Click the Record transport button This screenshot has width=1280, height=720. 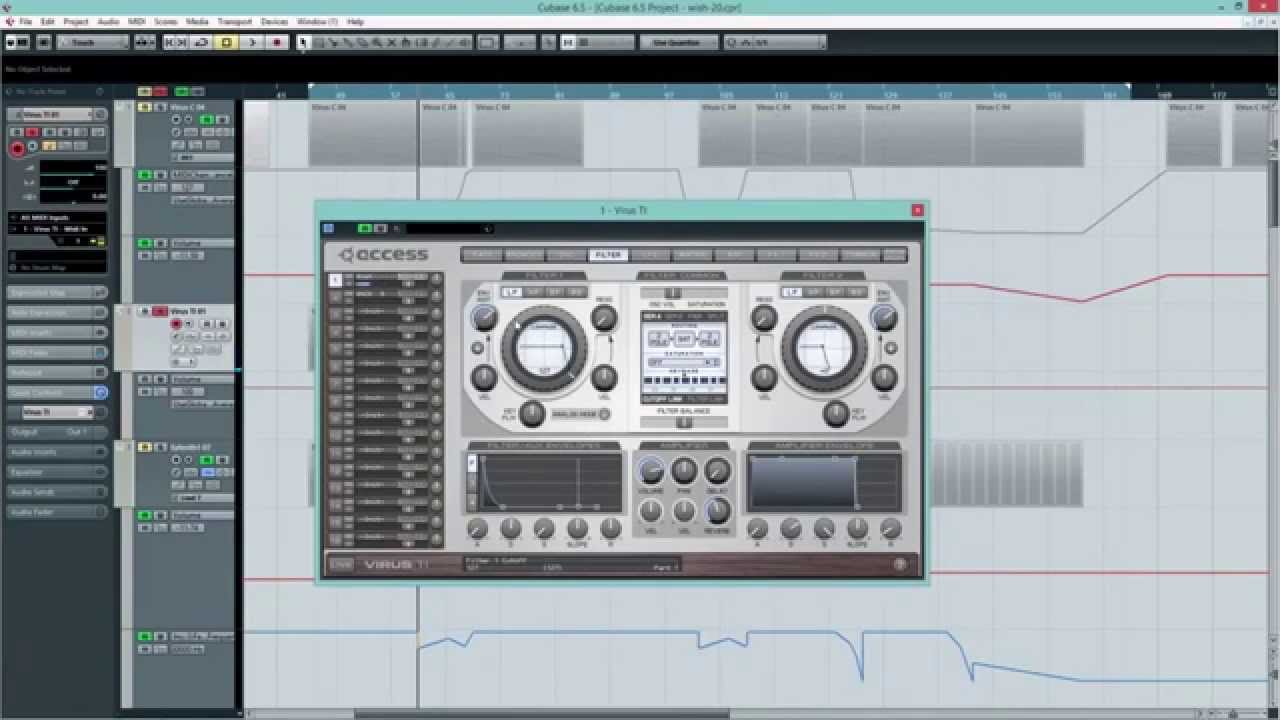point(277,42)
